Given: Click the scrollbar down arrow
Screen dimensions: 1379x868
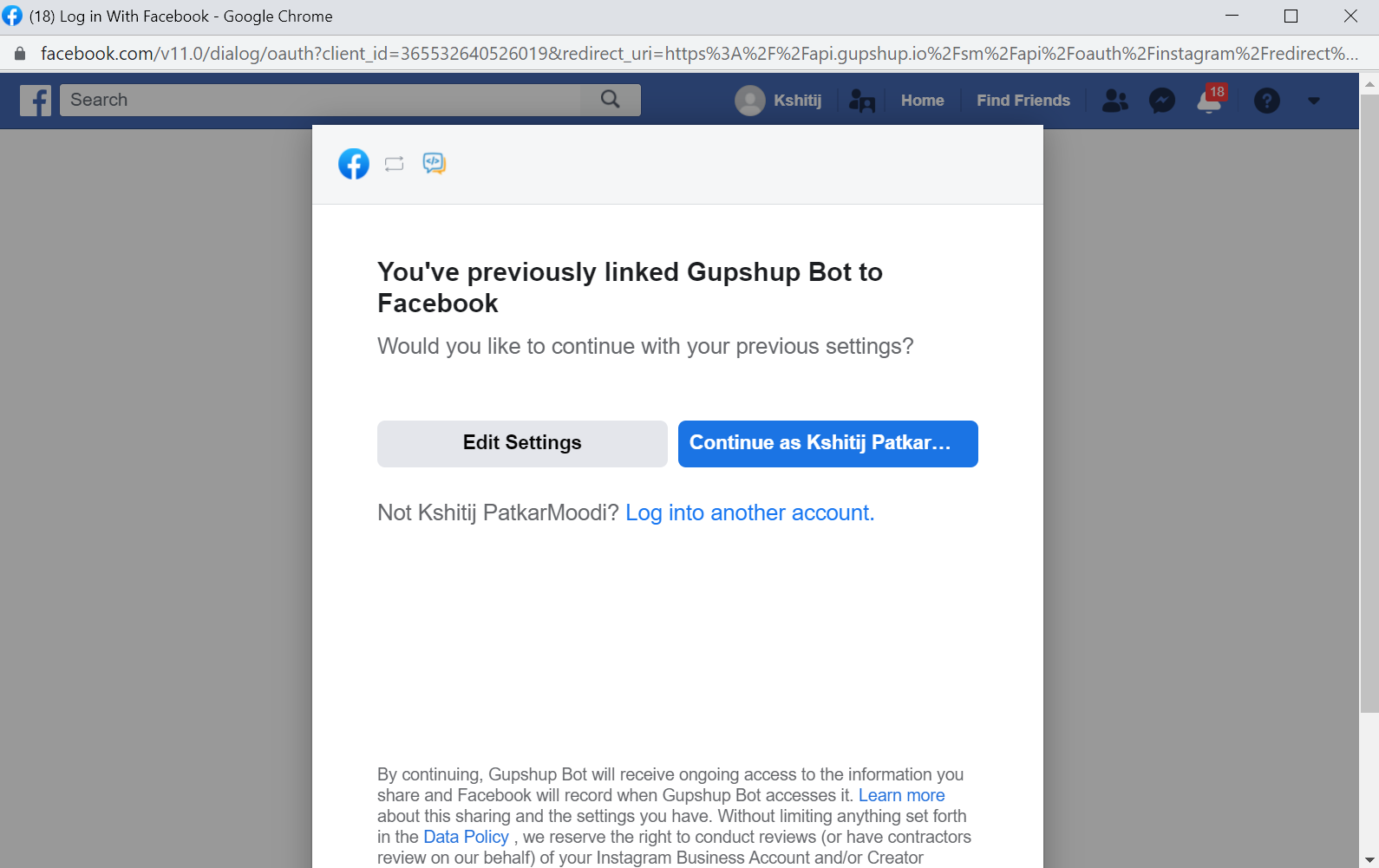Looking at the screenshot, I should pos(1369,859).
